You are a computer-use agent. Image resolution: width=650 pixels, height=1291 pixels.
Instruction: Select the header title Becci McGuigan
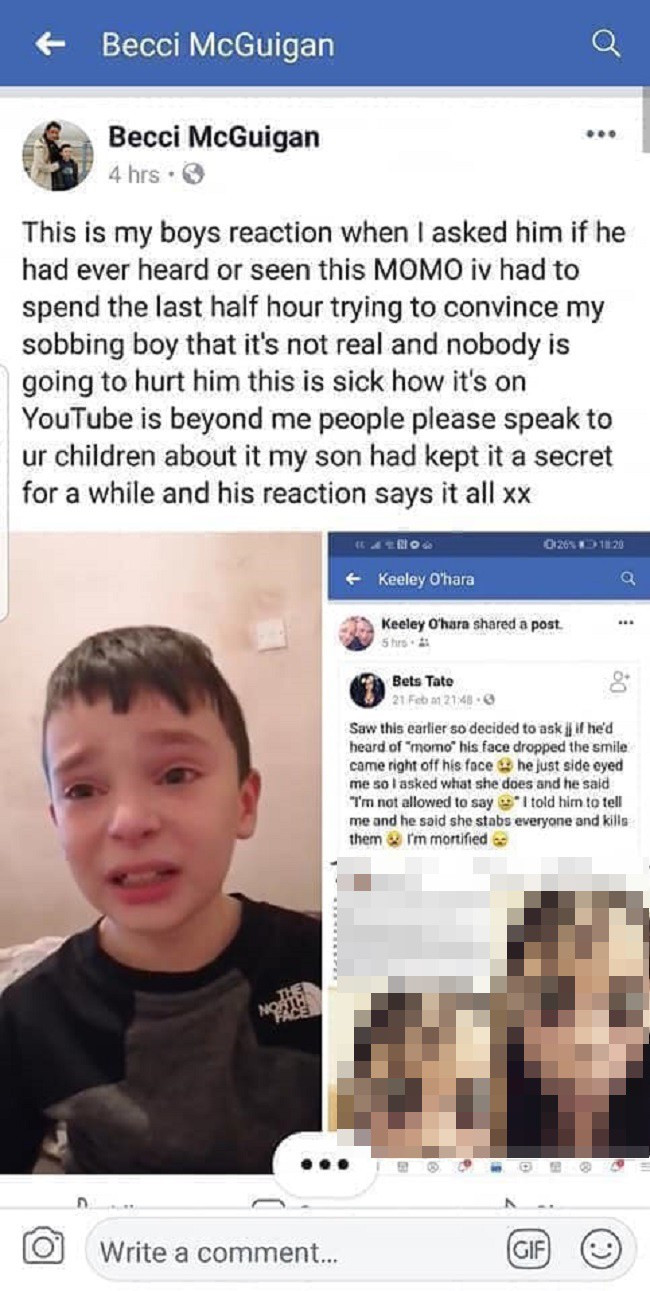[x=217, y=45]
